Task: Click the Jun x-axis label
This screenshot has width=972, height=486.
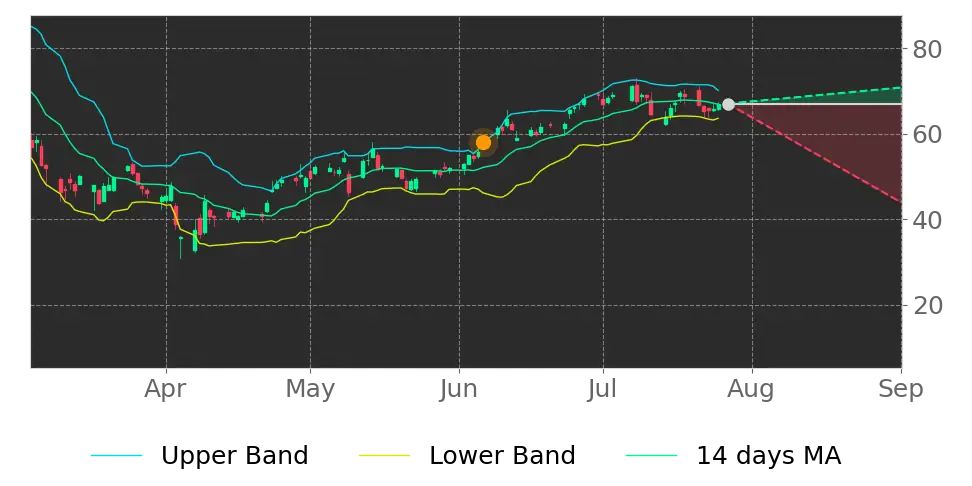Action: click(459, 389)
